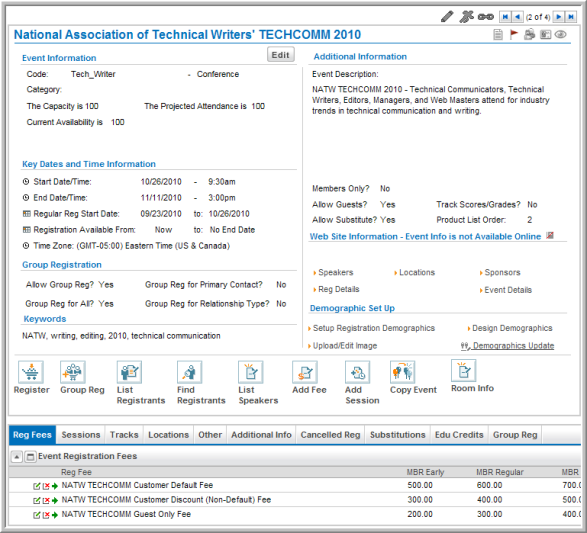Open the Group Reg tab
This screenshot has height=533, width=587.
(515, 435)
